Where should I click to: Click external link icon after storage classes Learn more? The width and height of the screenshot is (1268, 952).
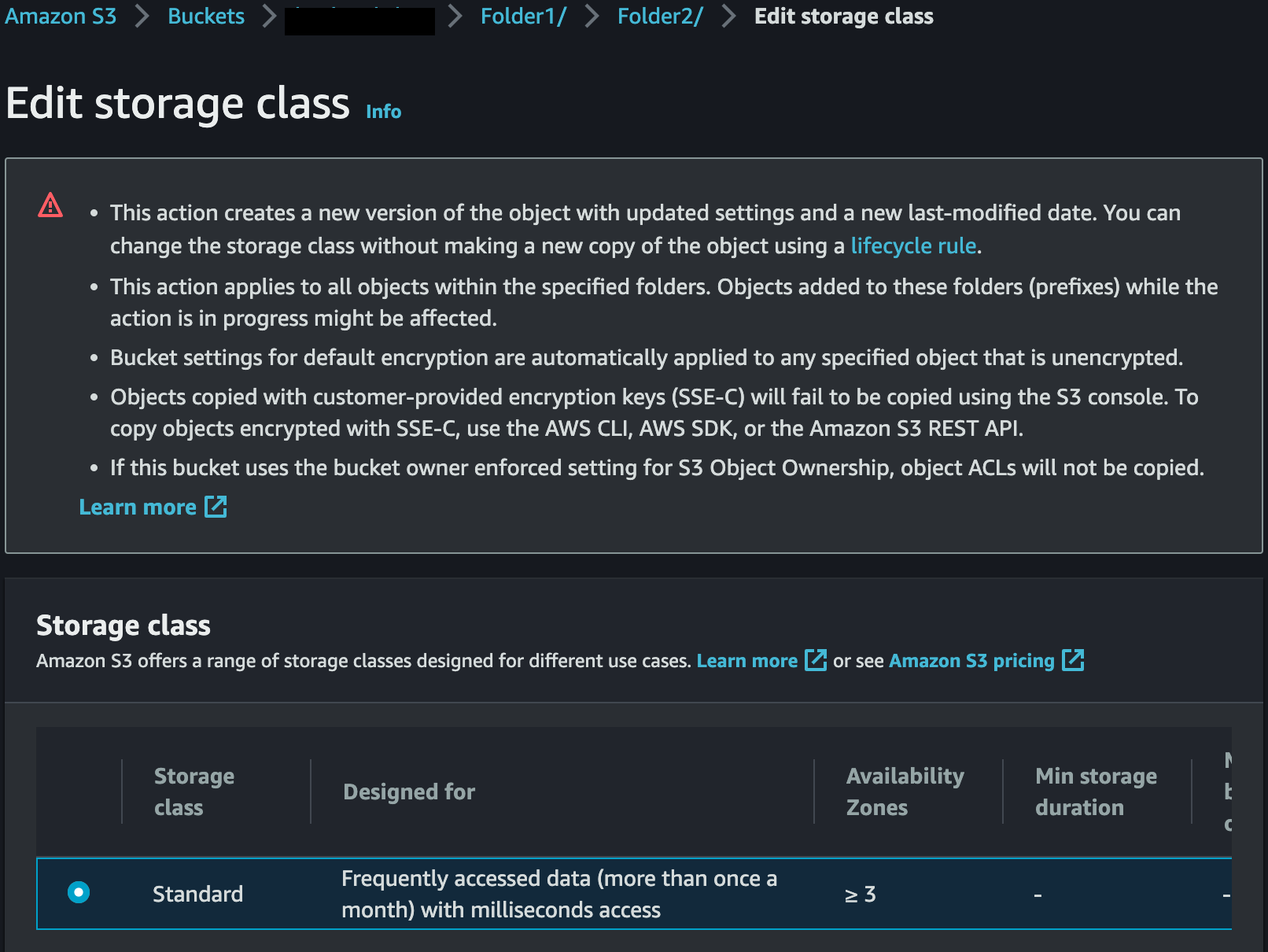[x=816, y=660]
